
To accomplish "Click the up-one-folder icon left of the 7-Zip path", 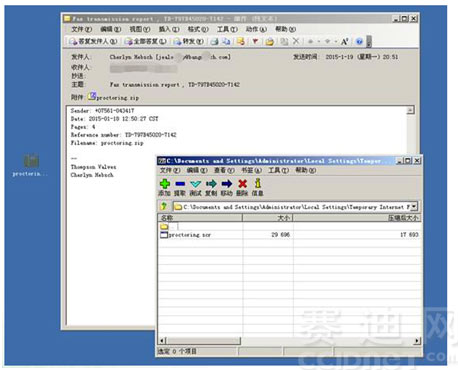I will click(x=164, y=206).
